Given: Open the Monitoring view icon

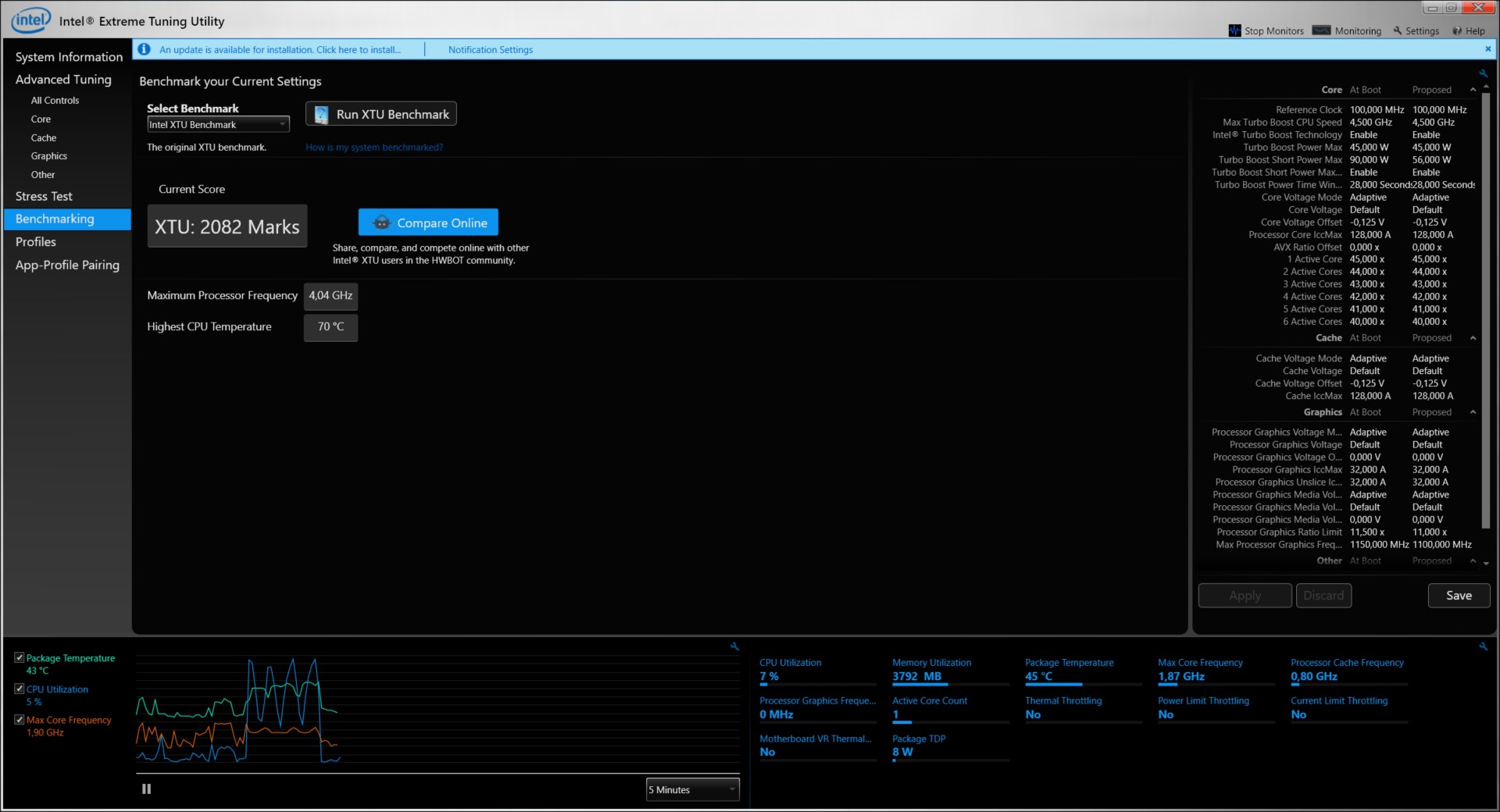Looking at the screenshot, I should click(x=1321, y=30).
